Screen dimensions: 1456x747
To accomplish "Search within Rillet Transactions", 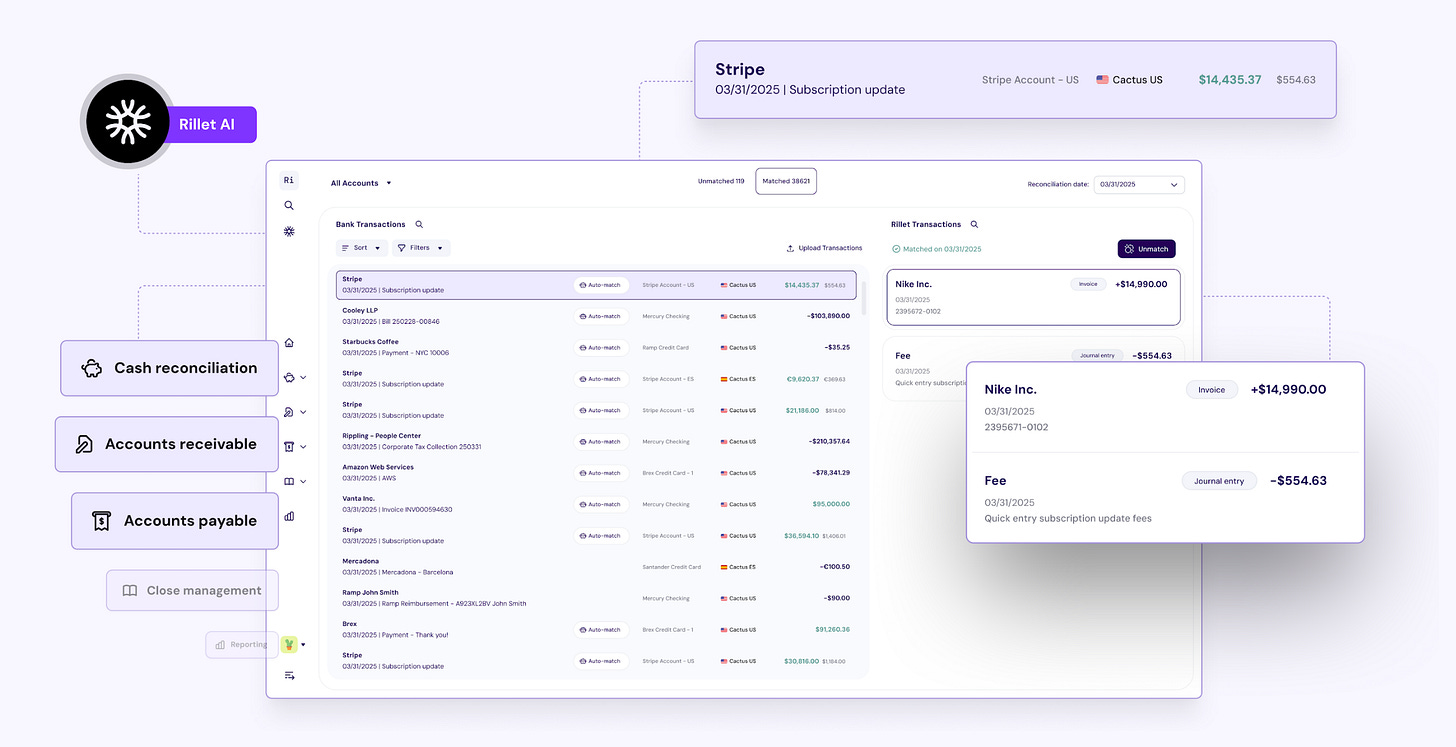I will pos(974,225).
